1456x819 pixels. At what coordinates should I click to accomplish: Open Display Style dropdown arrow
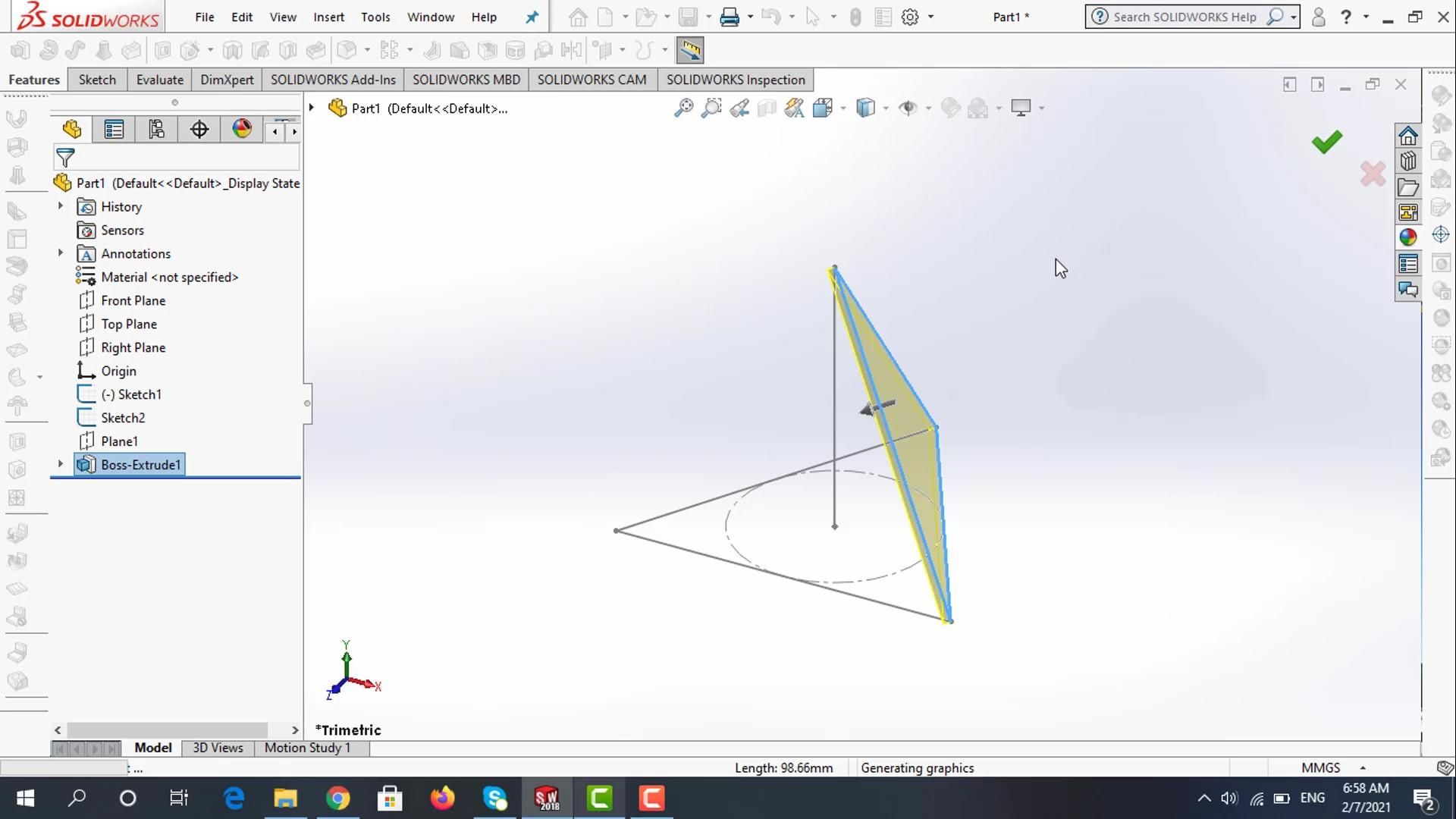[x=886, y=108]
